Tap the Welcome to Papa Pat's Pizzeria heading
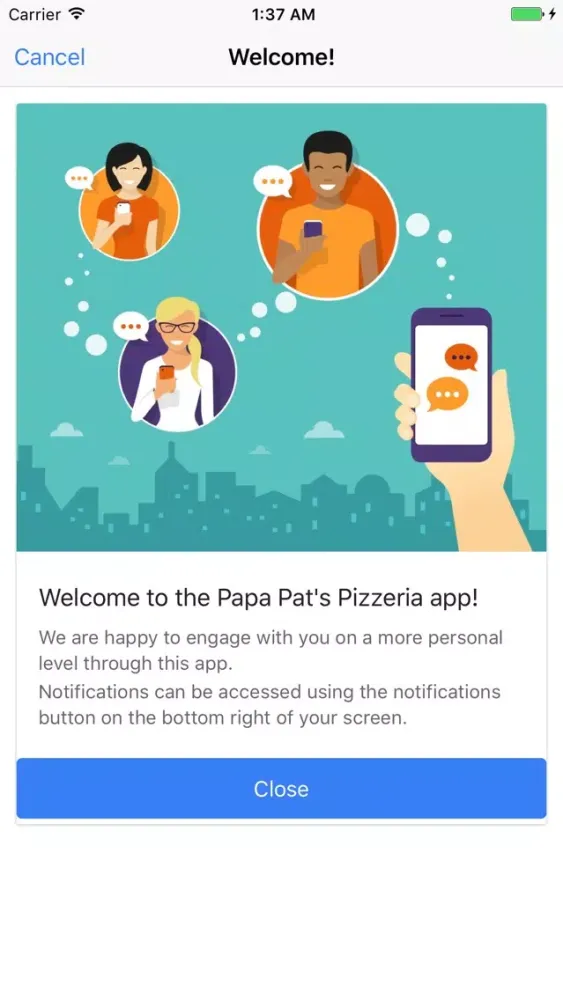The height and width of the screenshot is (1000, 563). (258, 598)
